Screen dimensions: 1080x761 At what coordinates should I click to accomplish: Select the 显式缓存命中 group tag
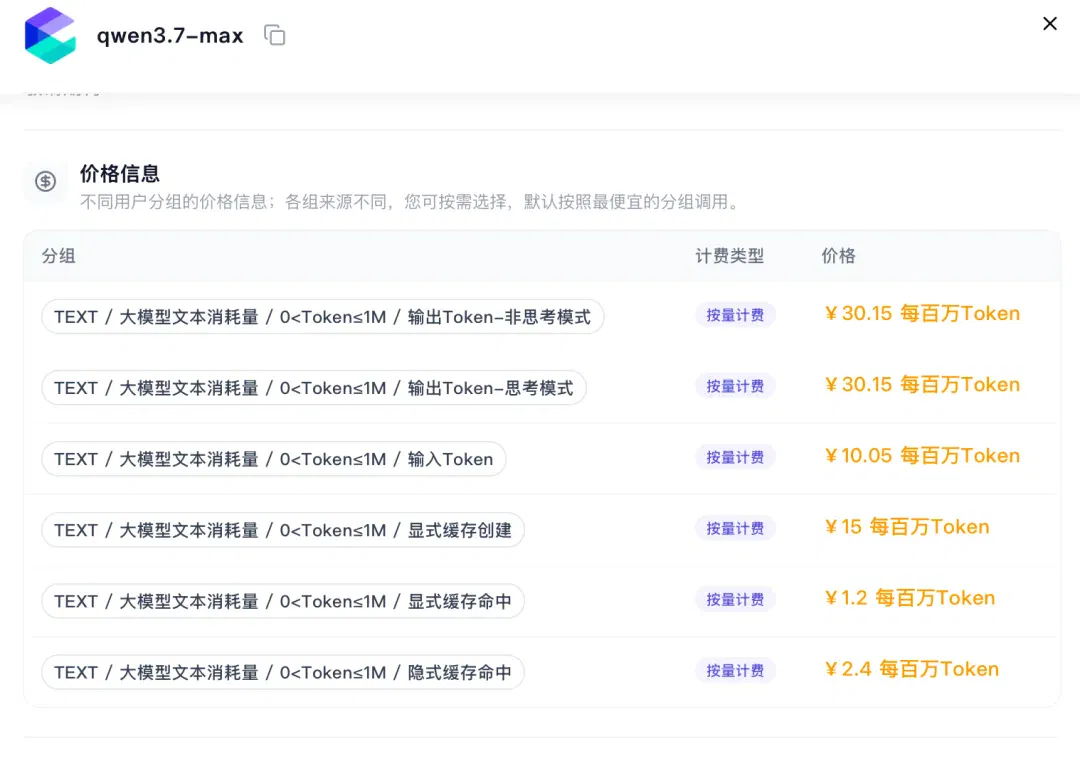point(282,601)
